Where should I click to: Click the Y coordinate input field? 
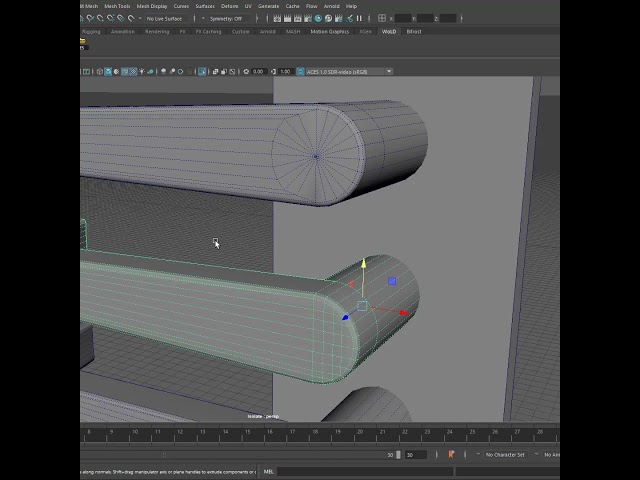click(425, 18)
